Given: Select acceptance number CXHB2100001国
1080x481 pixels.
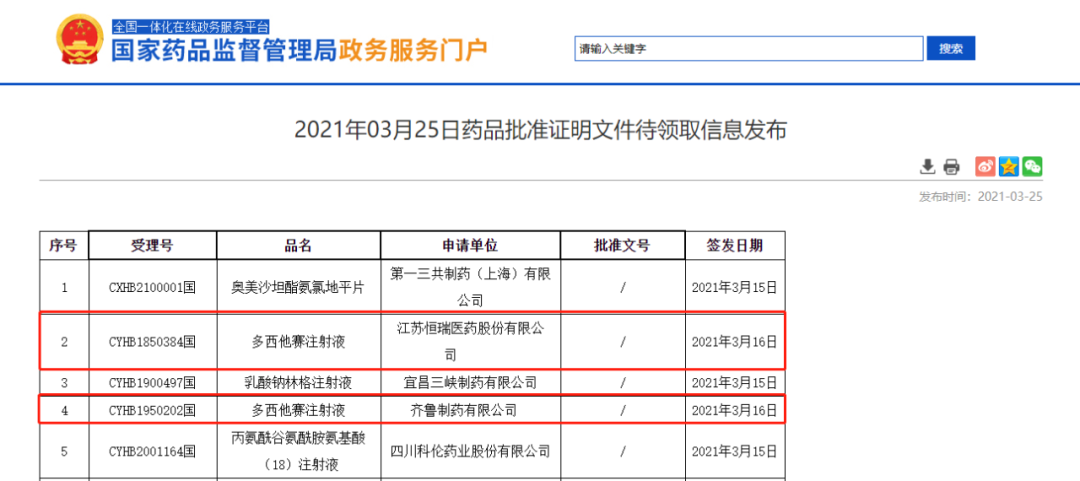Looking at the screenshot, I should pyautogui.click(x=152, y=287).
